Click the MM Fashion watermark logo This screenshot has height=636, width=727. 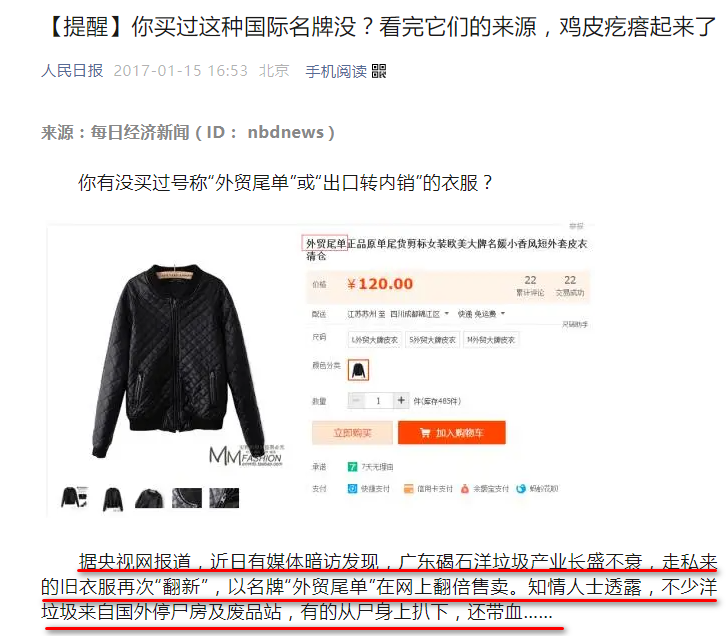click(x=246, y=455)
